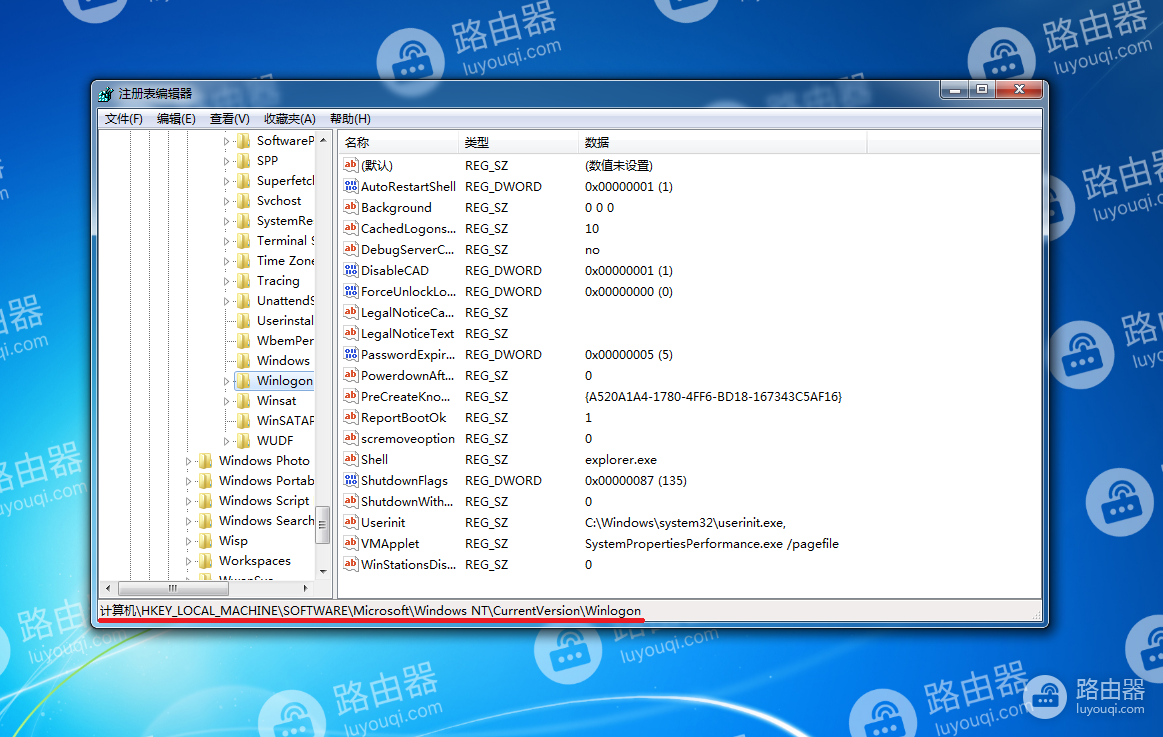Click the SystemPropertiesPerformance.exe /pagefile data
The image size is (1163, 737).
(711, 543)
